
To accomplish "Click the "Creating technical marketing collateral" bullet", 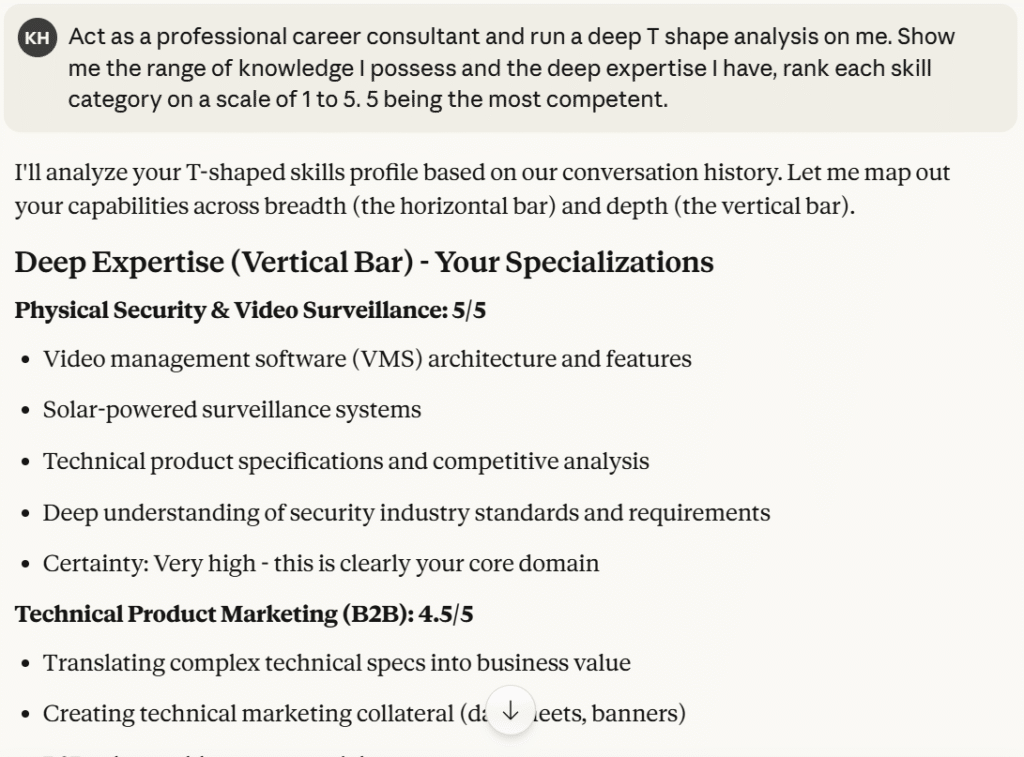I will click(x=250, y=714).
